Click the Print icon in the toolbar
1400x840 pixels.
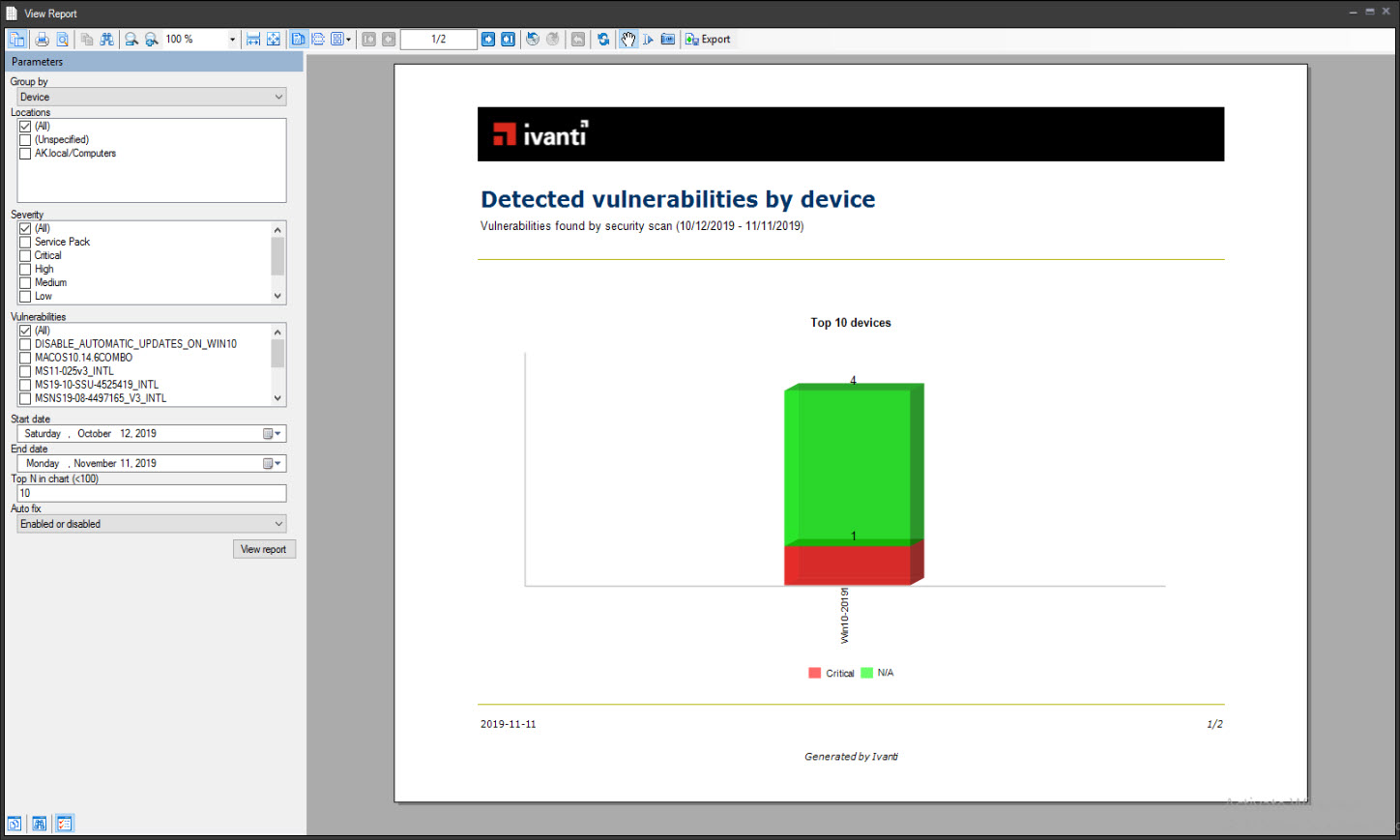pyautogui.click(x=43, y=39)
